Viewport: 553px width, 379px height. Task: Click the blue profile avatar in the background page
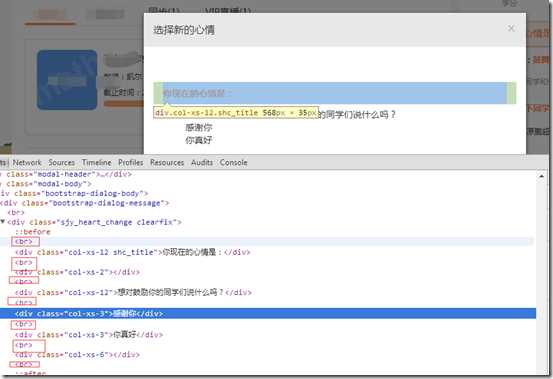[67, 80]
